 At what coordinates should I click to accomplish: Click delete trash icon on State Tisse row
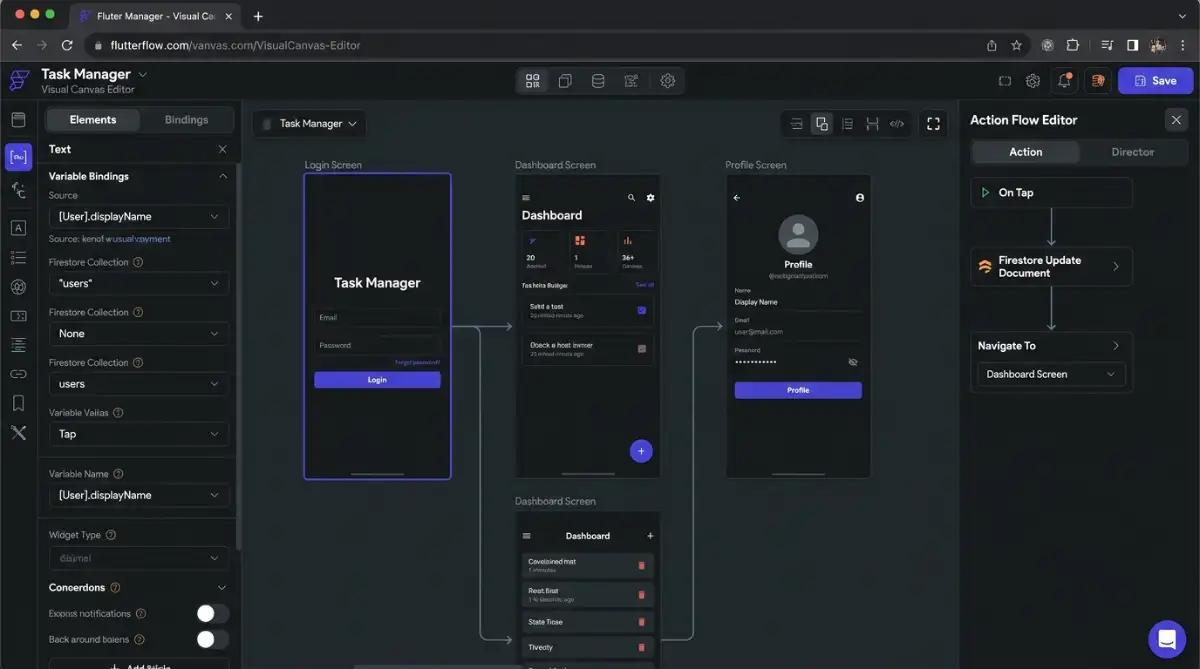tap(641, 622)
